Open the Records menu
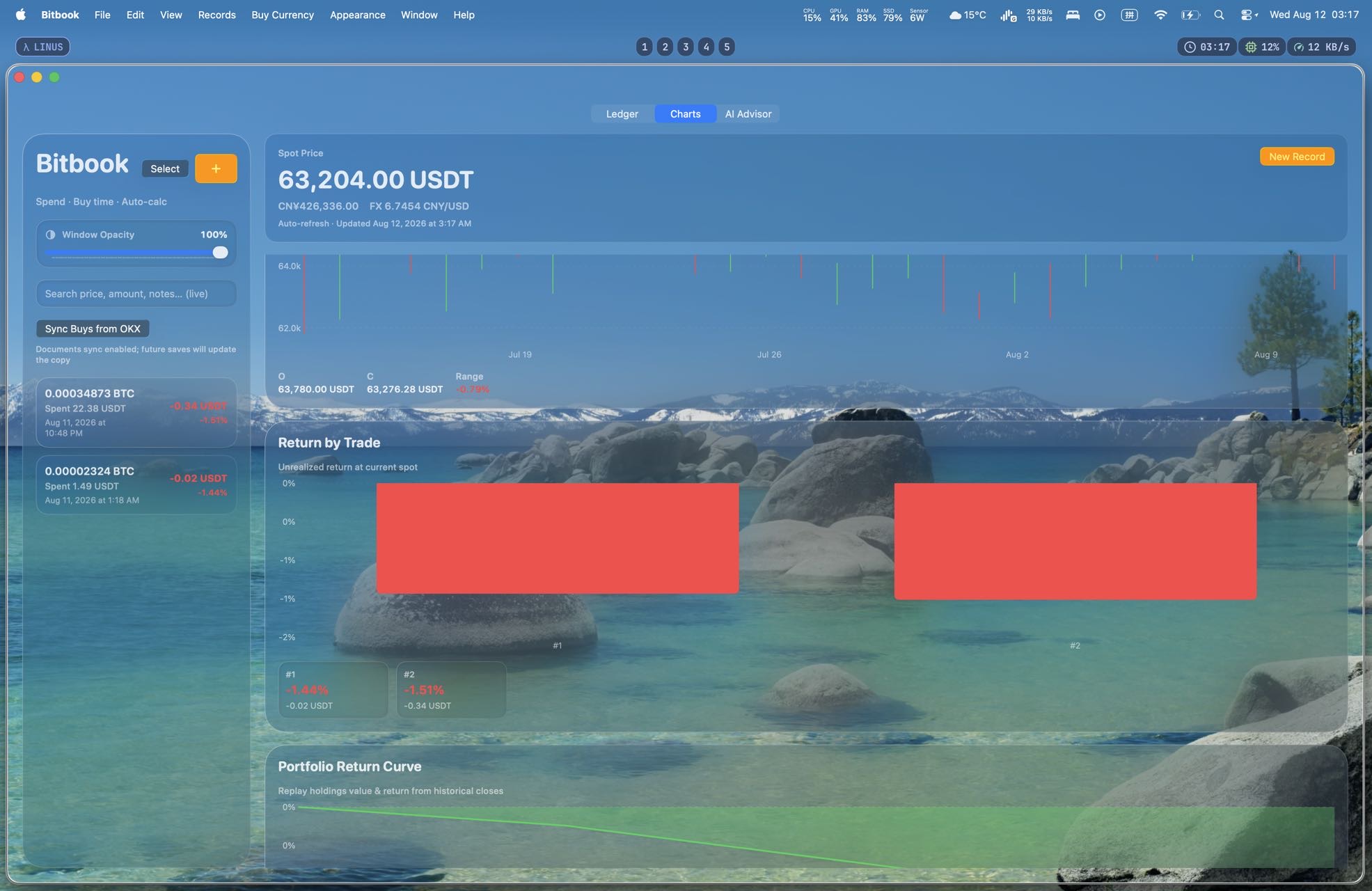This screenshot has width=1372, height=891. 216,15
